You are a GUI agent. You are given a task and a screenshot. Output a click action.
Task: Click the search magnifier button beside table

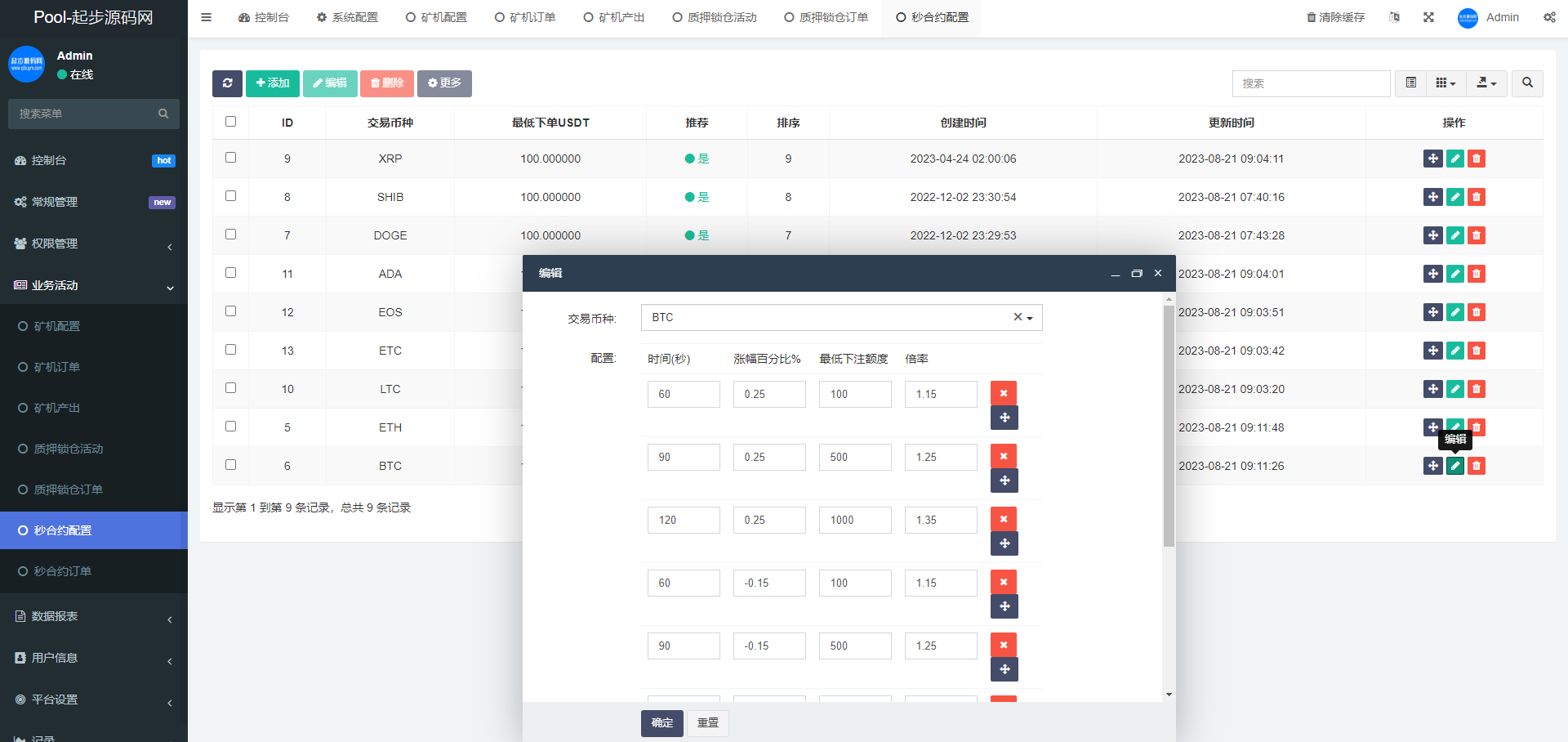coord(1527,83)
